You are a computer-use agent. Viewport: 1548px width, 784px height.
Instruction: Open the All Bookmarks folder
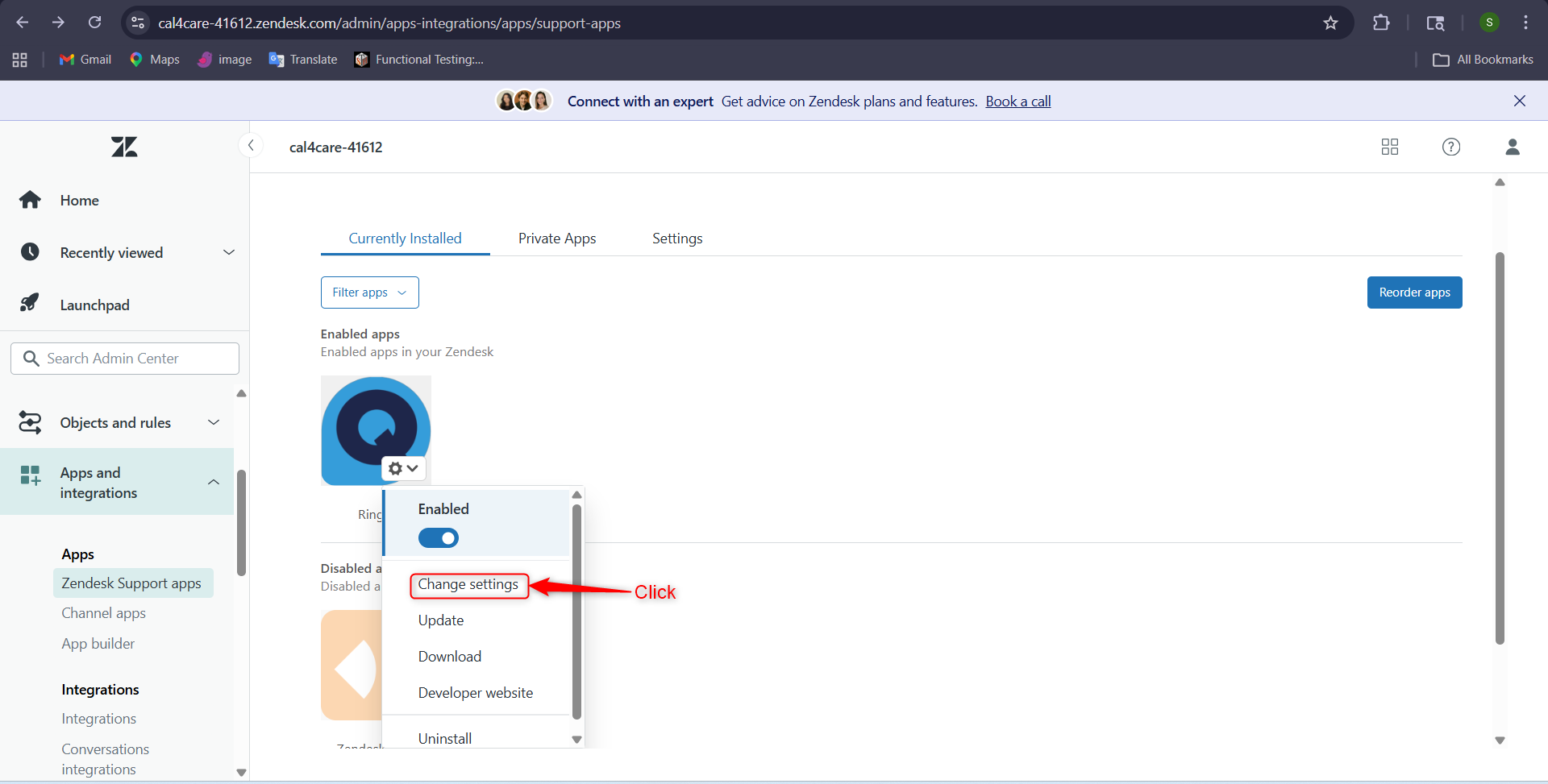pyautogui.click(x=1483, y=60)
